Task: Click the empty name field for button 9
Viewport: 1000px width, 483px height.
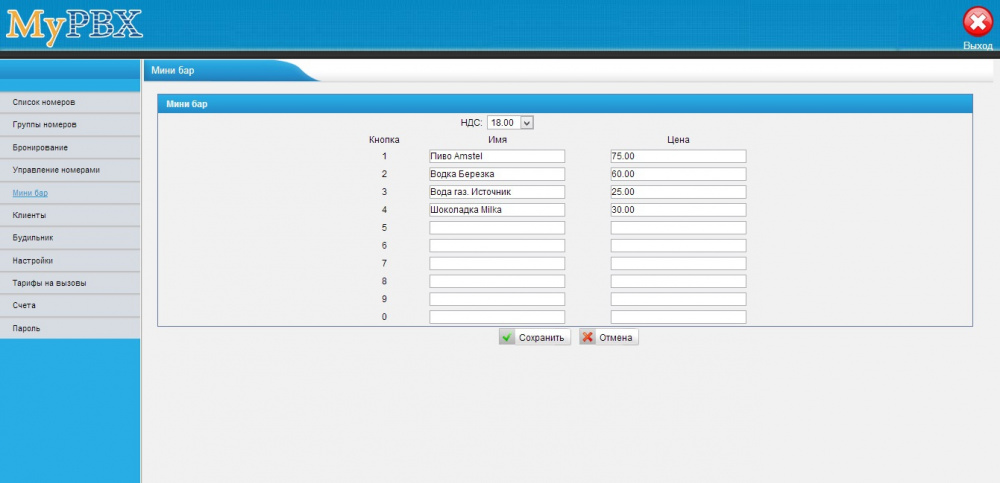Action: pos(497,299)
